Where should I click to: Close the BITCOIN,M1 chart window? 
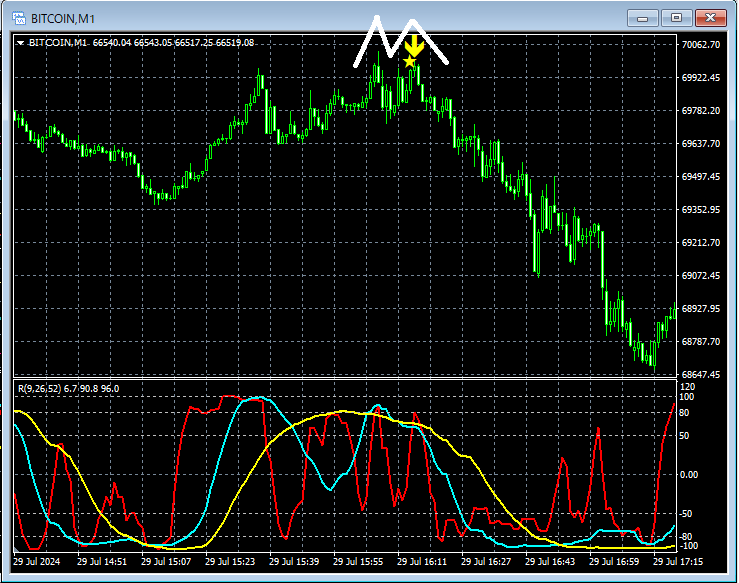click(711, 18)
